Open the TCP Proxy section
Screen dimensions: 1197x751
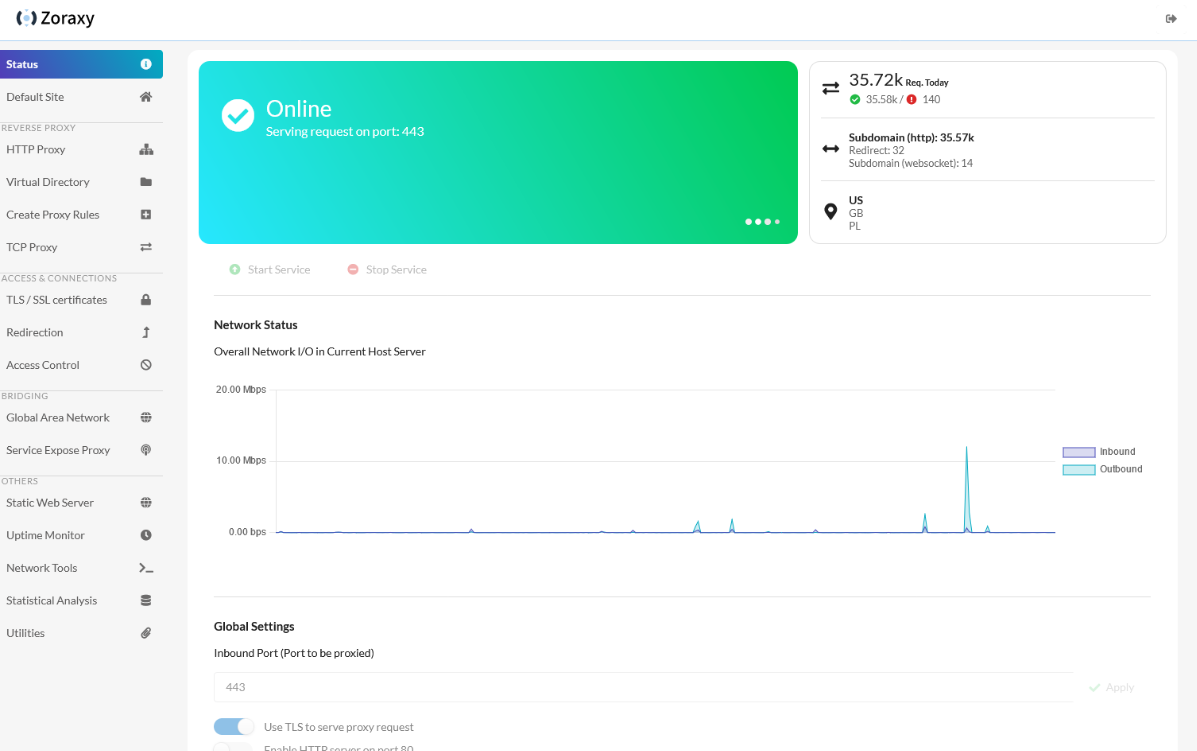(32, 247)
